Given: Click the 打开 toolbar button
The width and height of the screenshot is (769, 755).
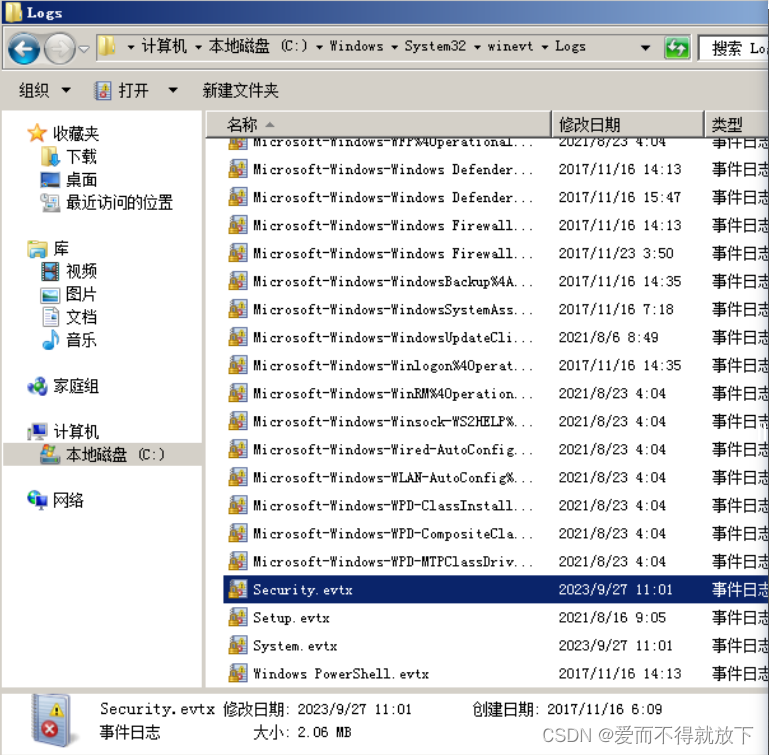Looking at the screenshot, I should point(122,90).
